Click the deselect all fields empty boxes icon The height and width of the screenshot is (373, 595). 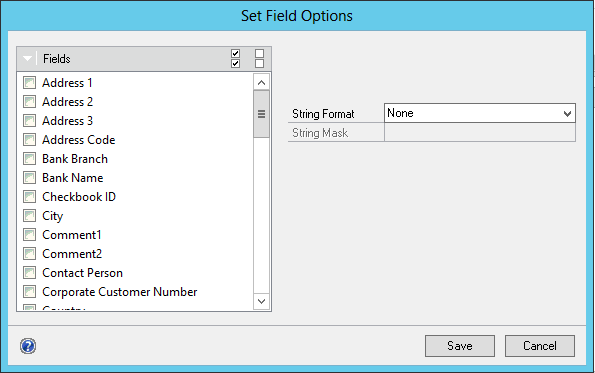[259, 58]
